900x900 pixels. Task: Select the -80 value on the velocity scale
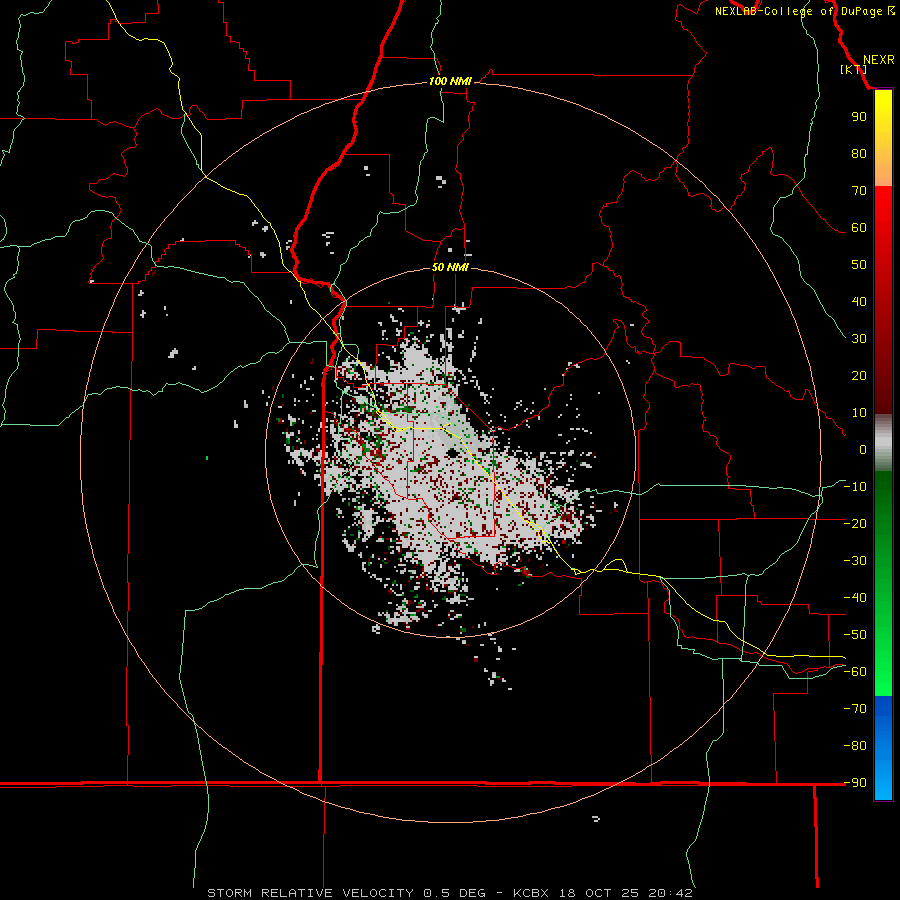[855, 746]
